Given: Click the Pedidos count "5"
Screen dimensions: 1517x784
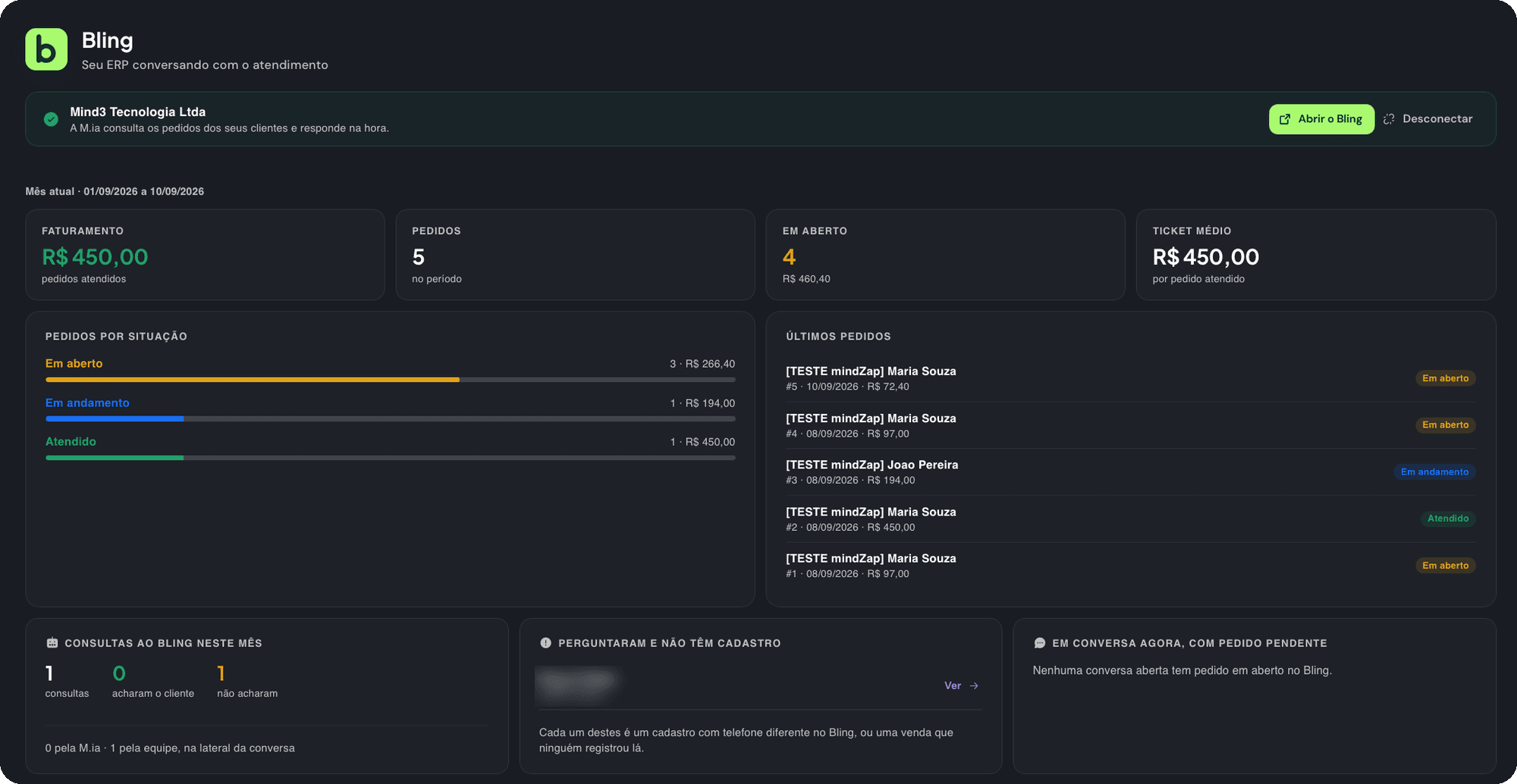Looking at the screenshot, I should pyautogui.click(x=419, y=257).
